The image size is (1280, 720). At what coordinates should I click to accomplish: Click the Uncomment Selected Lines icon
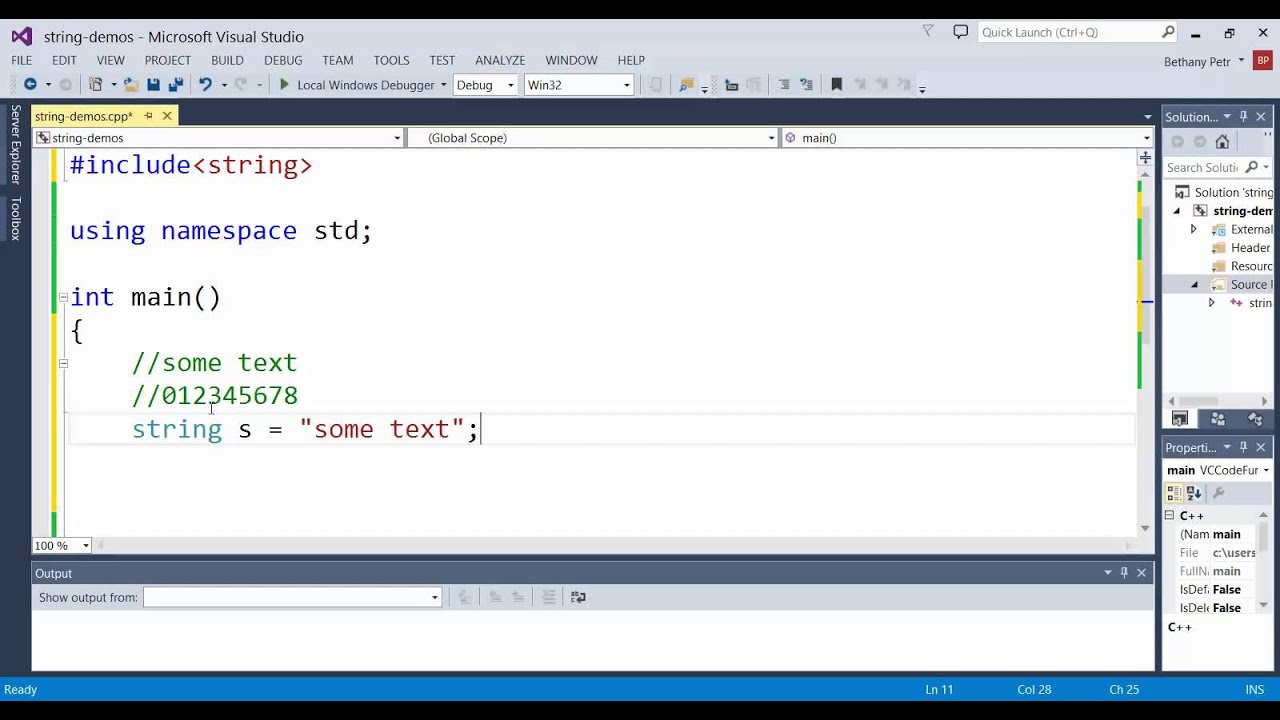coord(806,85)
